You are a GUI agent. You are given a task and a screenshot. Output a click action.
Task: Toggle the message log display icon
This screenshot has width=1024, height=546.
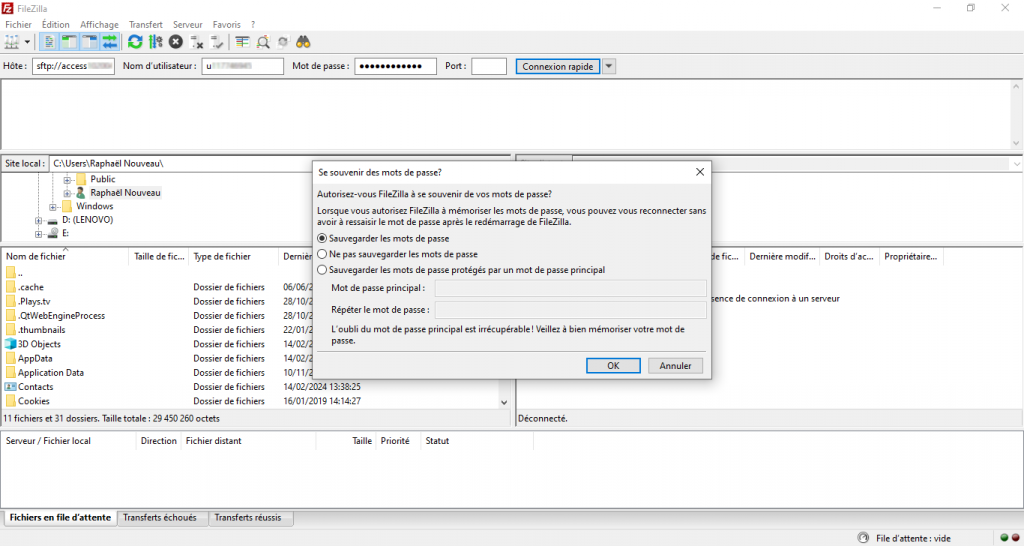point(49,42)
